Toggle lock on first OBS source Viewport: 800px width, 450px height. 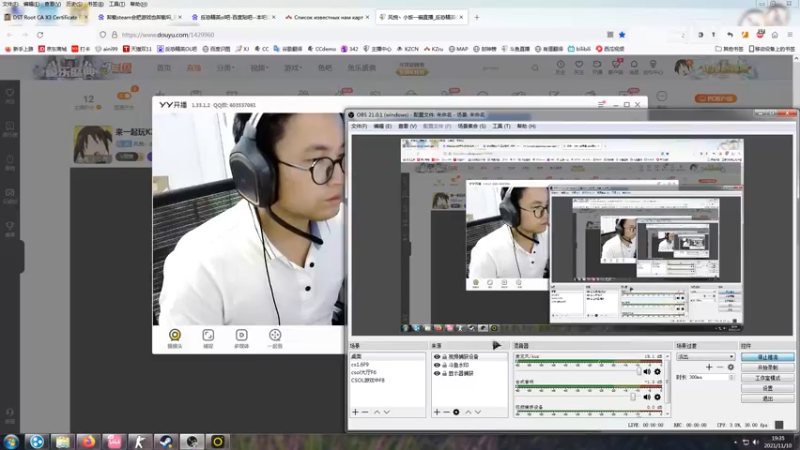pyautogui.click(x=444, y=357)
